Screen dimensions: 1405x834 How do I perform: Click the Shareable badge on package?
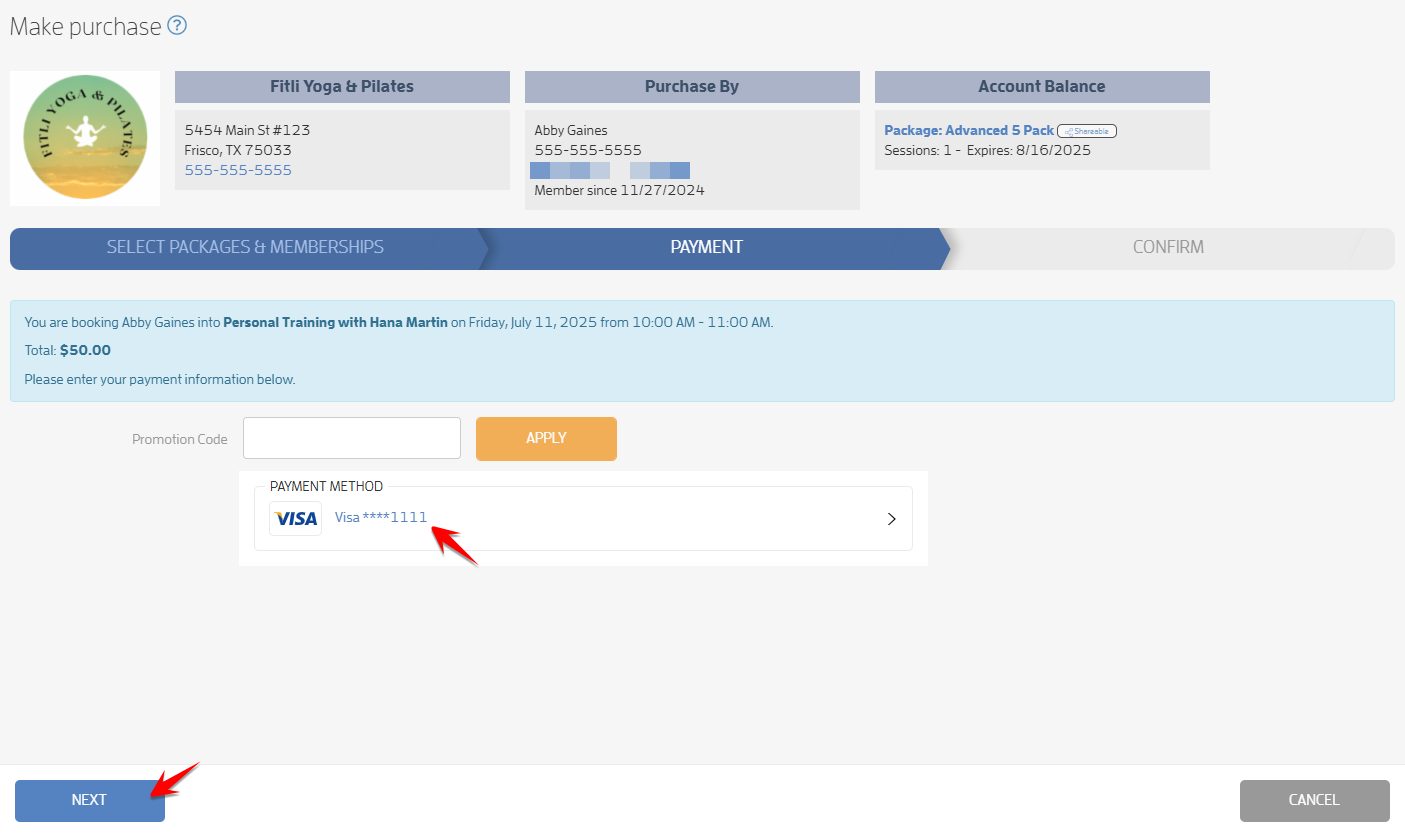[x=1087, y=131]
